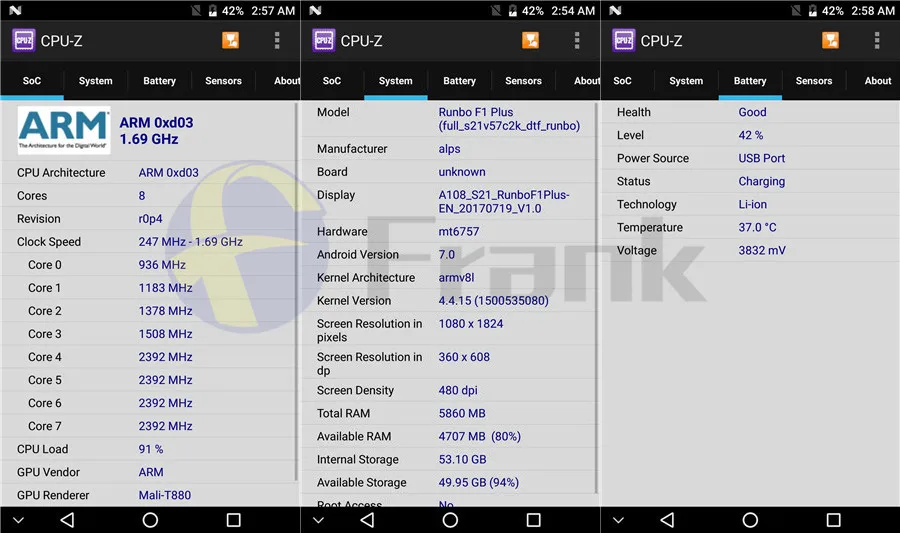Select the System tab in the middle screenshot
This screenshot has height=533, width=900.
(x=395, y=81)
